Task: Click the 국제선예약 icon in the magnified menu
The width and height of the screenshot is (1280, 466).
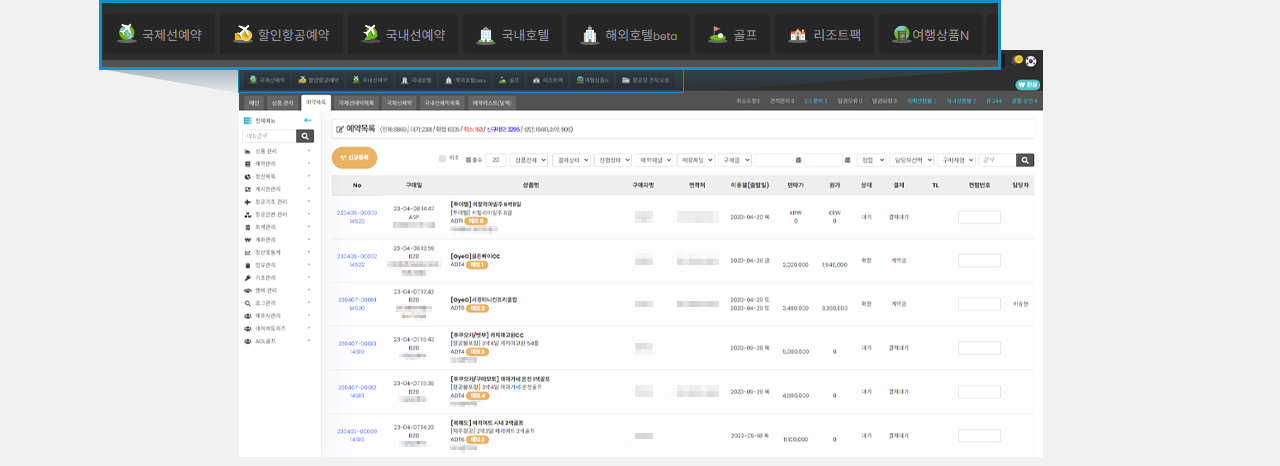Action: (x=127, y=34)
